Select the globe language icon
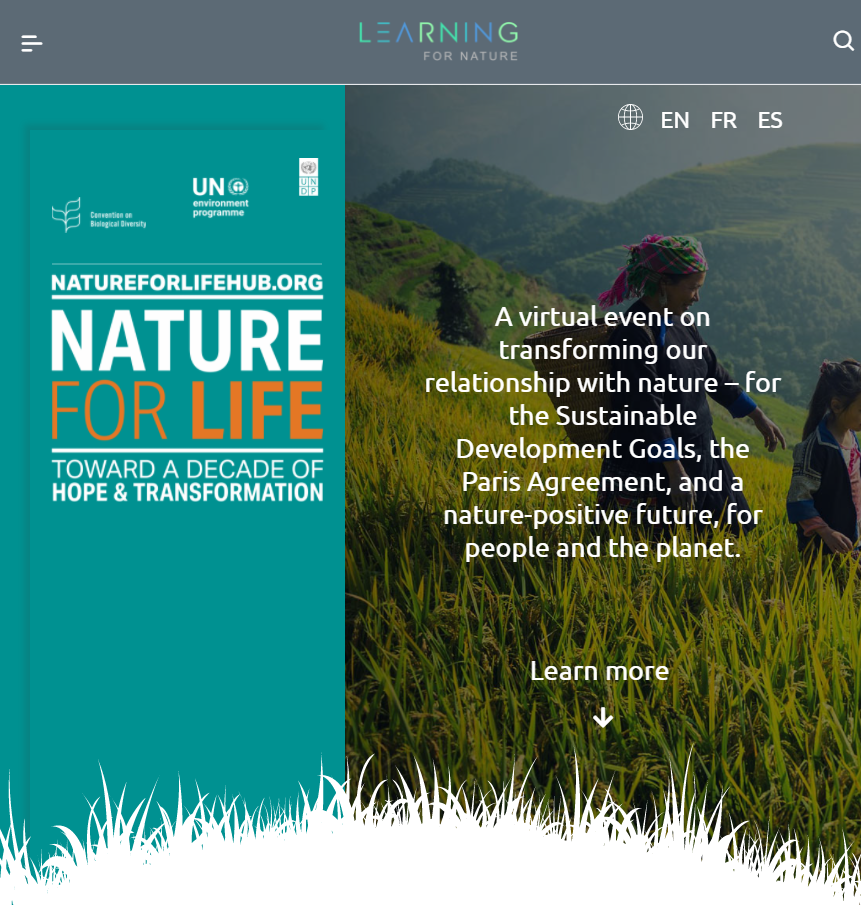 tap(630, 119)
